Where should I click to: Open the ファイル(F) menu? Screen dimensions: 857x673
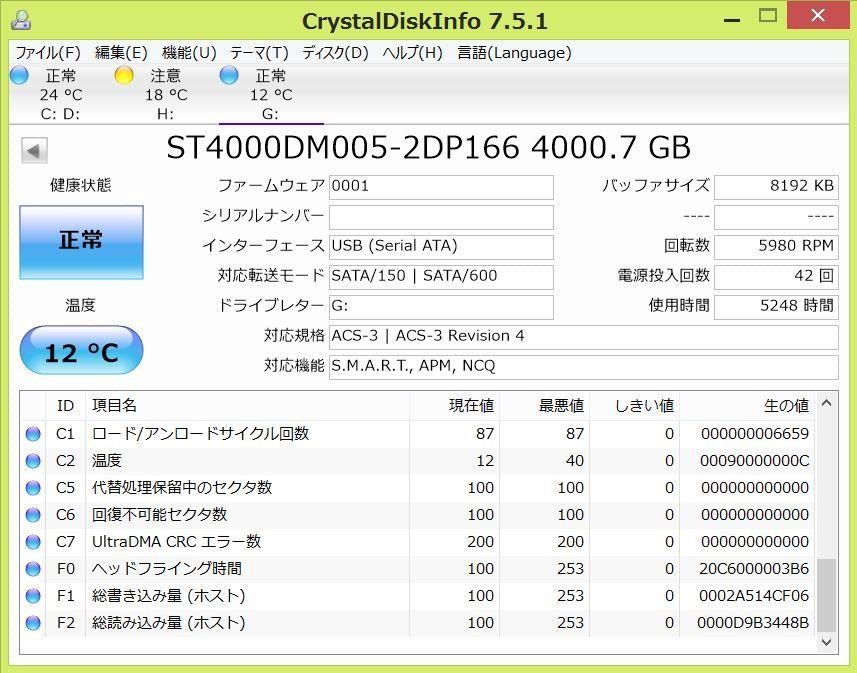pyautogui.click(x=47, y=53)
